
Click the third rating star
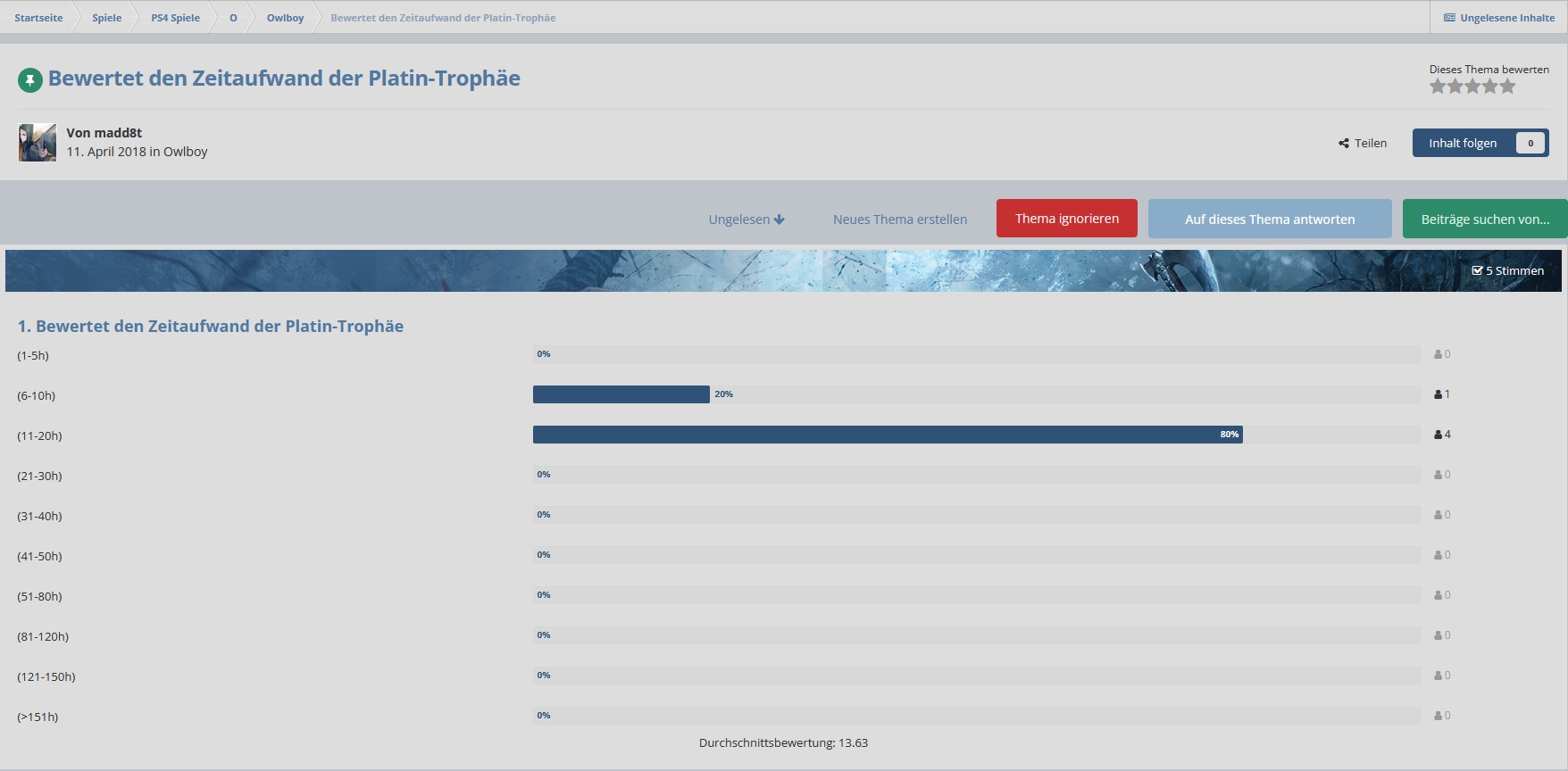coord(1472,87)
